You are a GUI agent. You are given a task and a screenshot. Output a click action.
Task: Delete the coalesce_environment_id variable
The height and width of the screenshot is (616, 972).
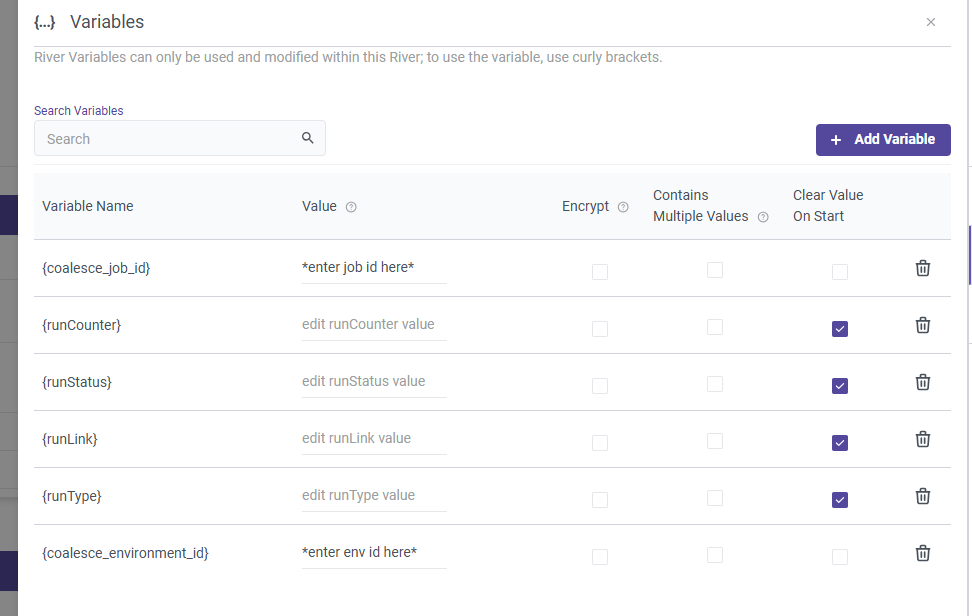(923, 553)
